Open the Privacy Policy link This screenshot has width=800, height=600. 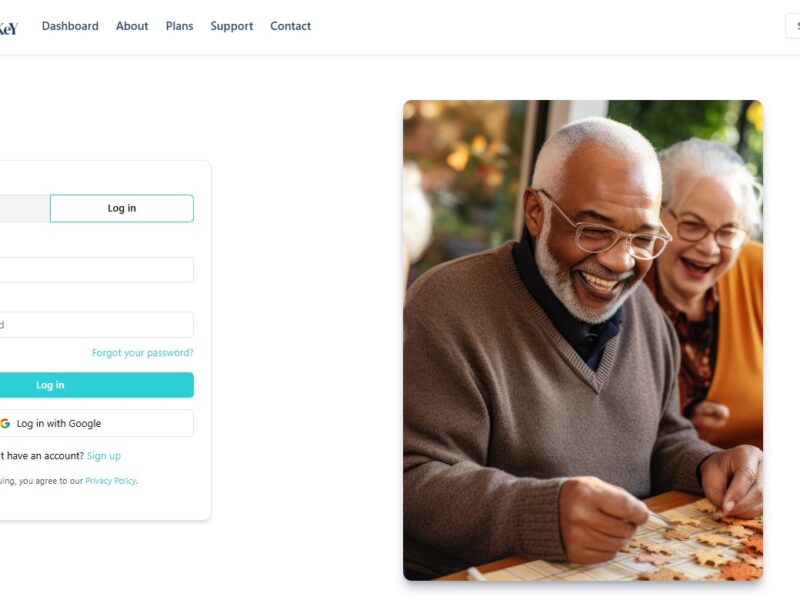point(111,481)
